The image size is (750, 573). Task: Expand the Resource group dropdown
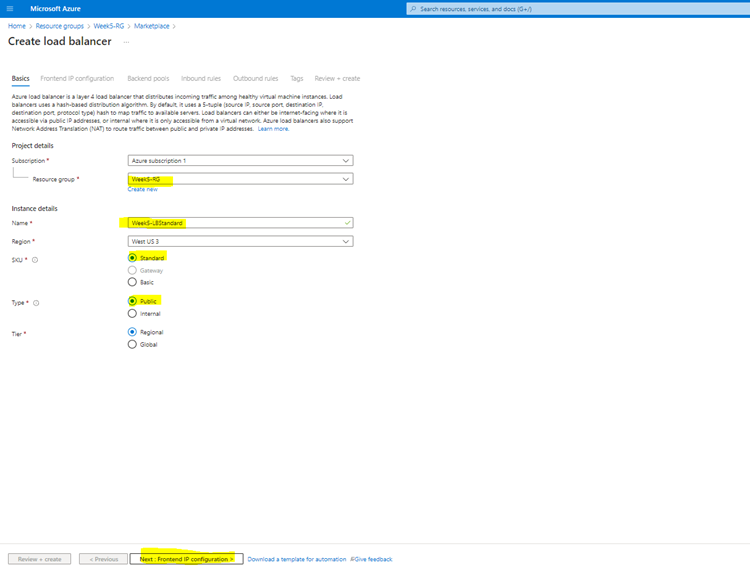pyautogui.click(x=241, y=179)
